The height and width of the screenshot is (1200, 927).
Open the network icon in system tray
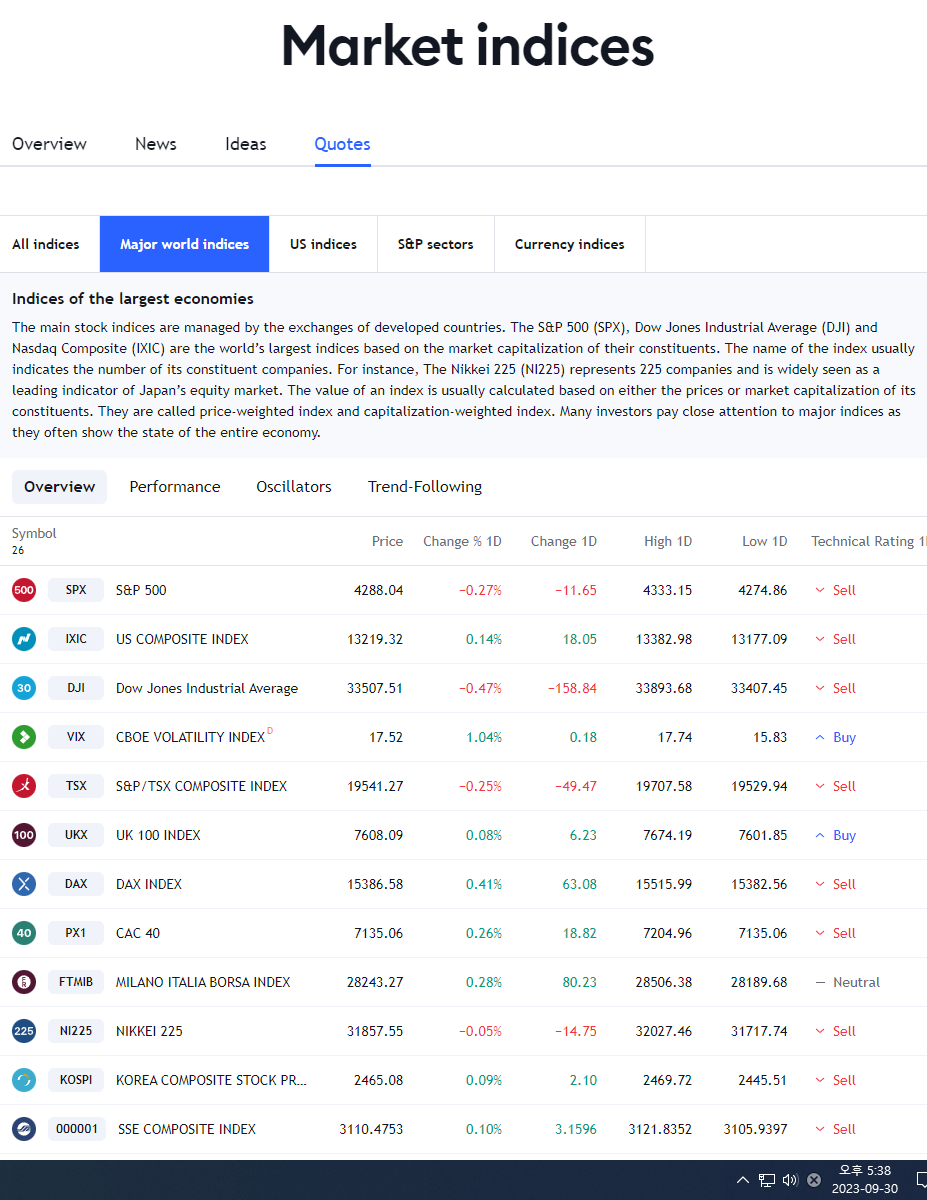pyautogui.click(x=767, y=1180)
